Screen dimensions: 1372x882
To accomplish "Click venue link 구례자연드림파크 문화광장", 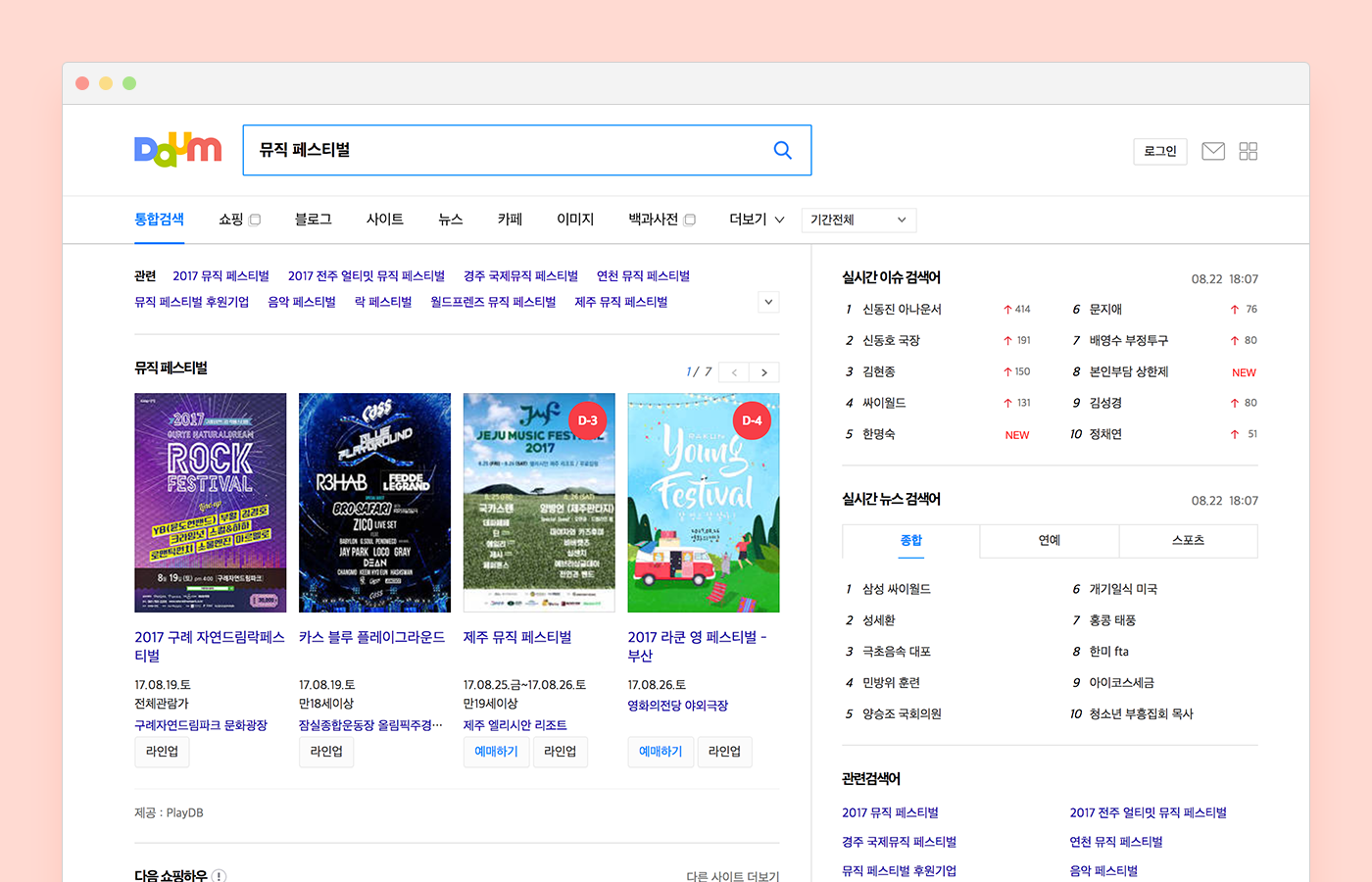I will [201, 725].
